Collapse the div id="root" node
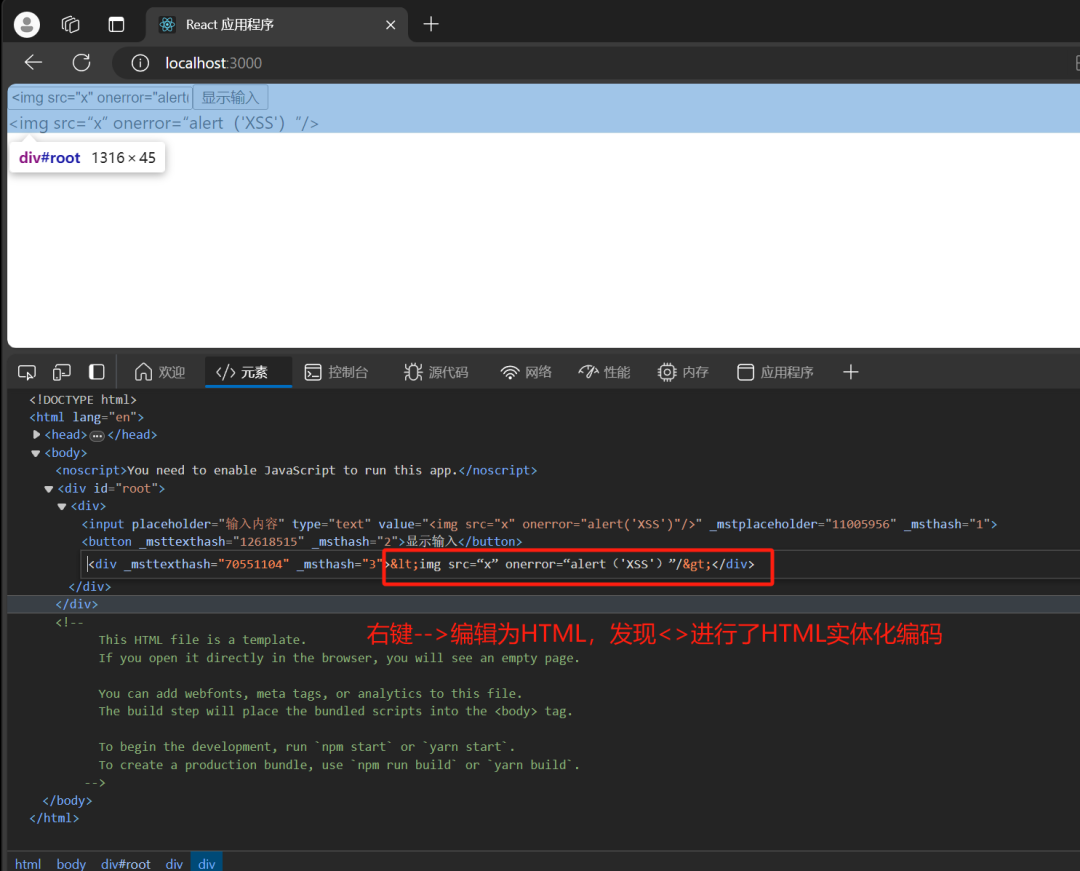 click(x=48, y=489)
